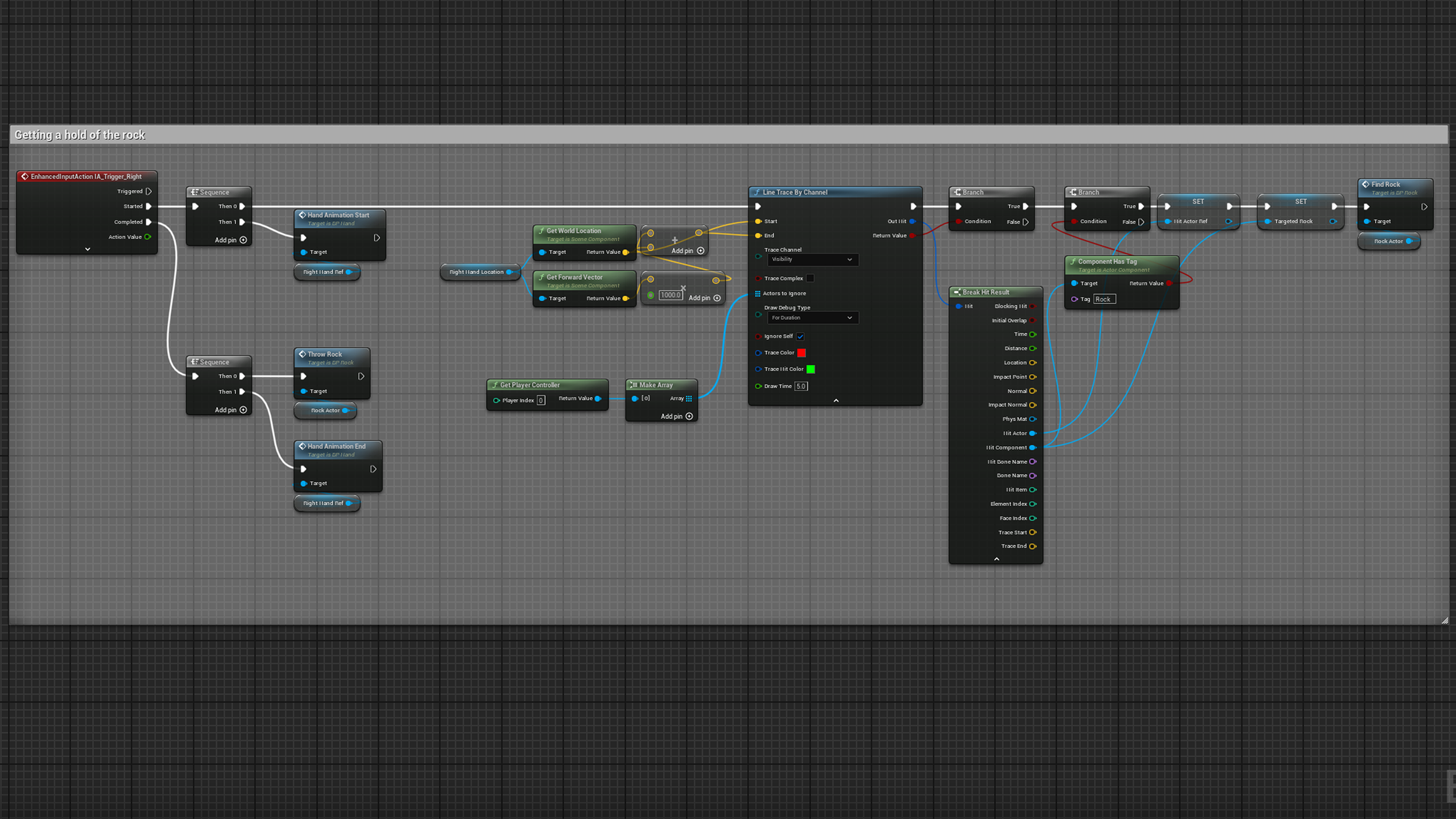The width and height of the screenshot is (1456, 819).
Task: Click the Break Hit Result node icon
Action: coord(957,292)
